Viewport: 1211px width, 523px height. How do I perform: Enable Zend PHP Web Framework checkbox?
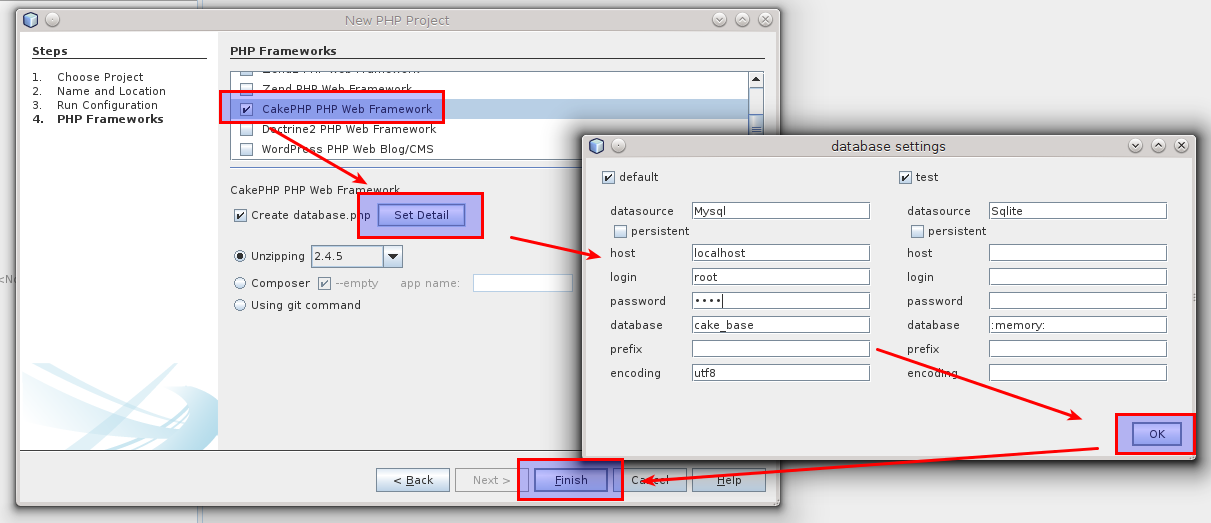246,89
